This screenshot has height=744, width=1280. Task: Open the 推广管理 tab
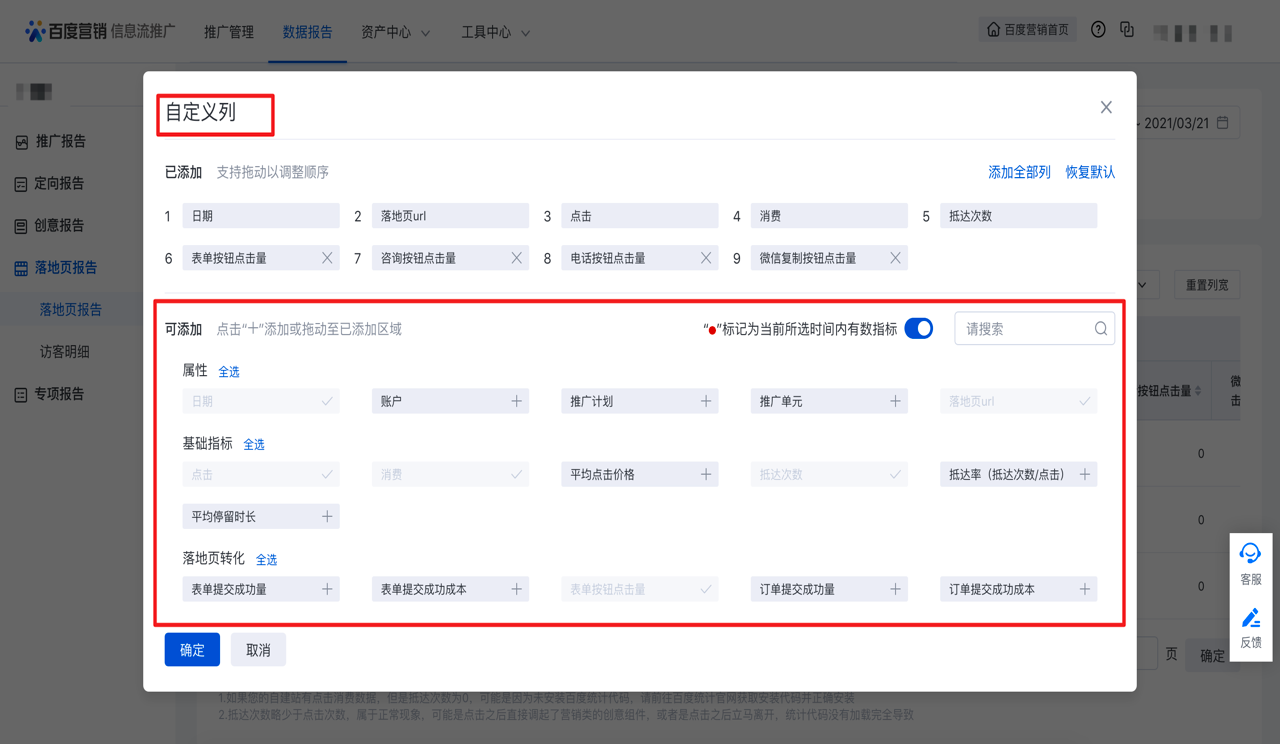(x=229, y=32)
